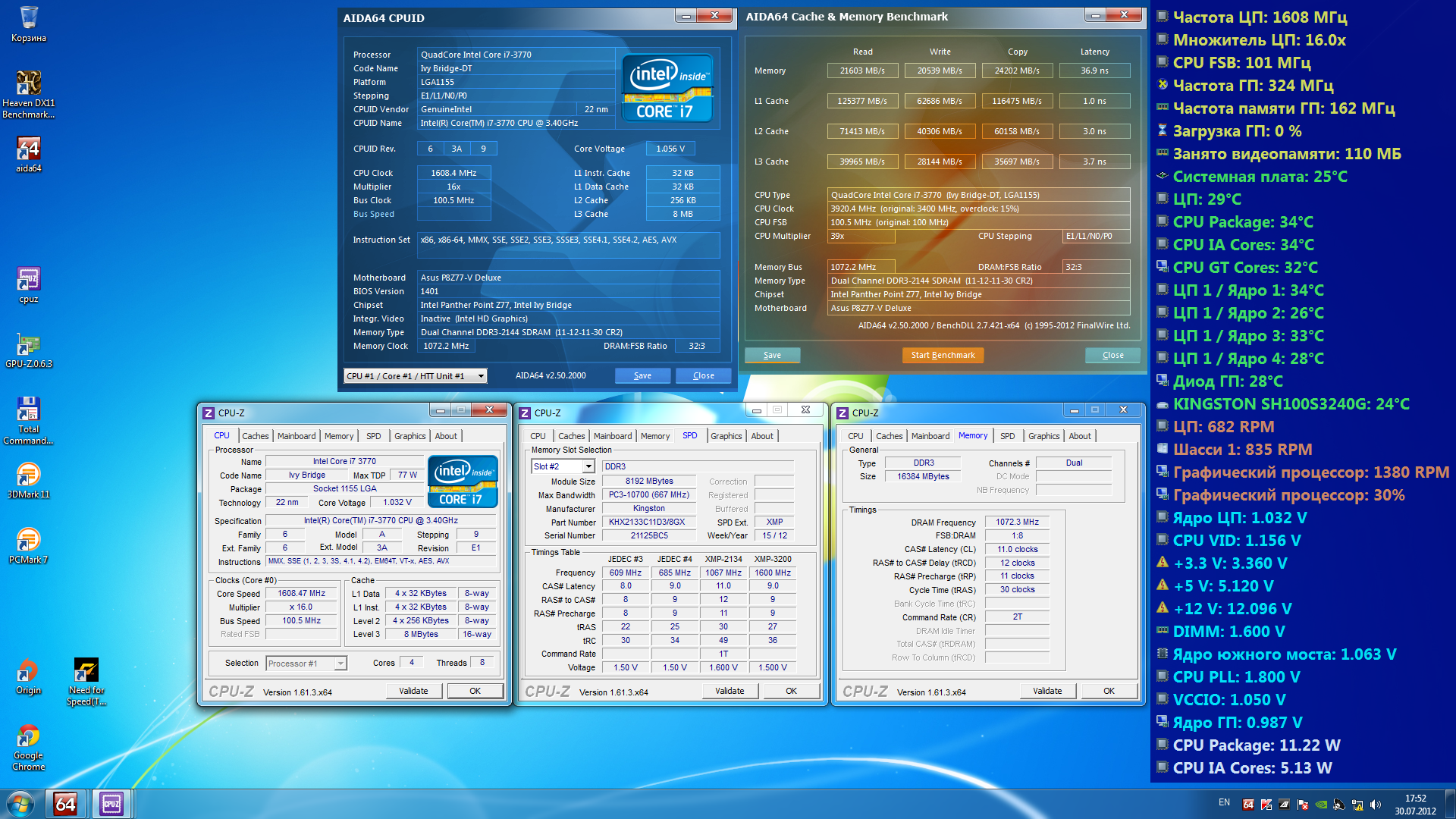Open the Origin desktop shortcut
The image size is (1456, 819).
[29, 670]
